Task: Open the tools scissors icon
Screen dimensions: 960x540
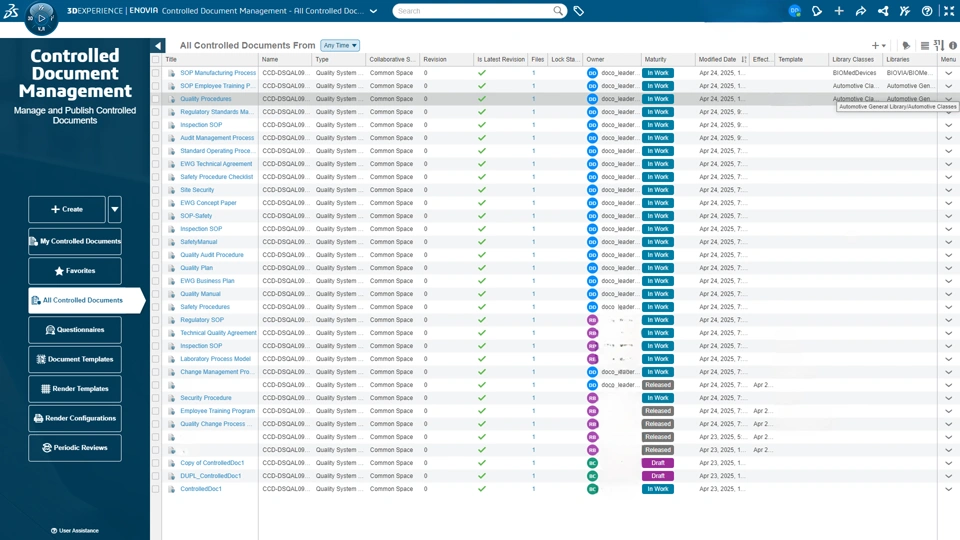Action: pos(905,11)
